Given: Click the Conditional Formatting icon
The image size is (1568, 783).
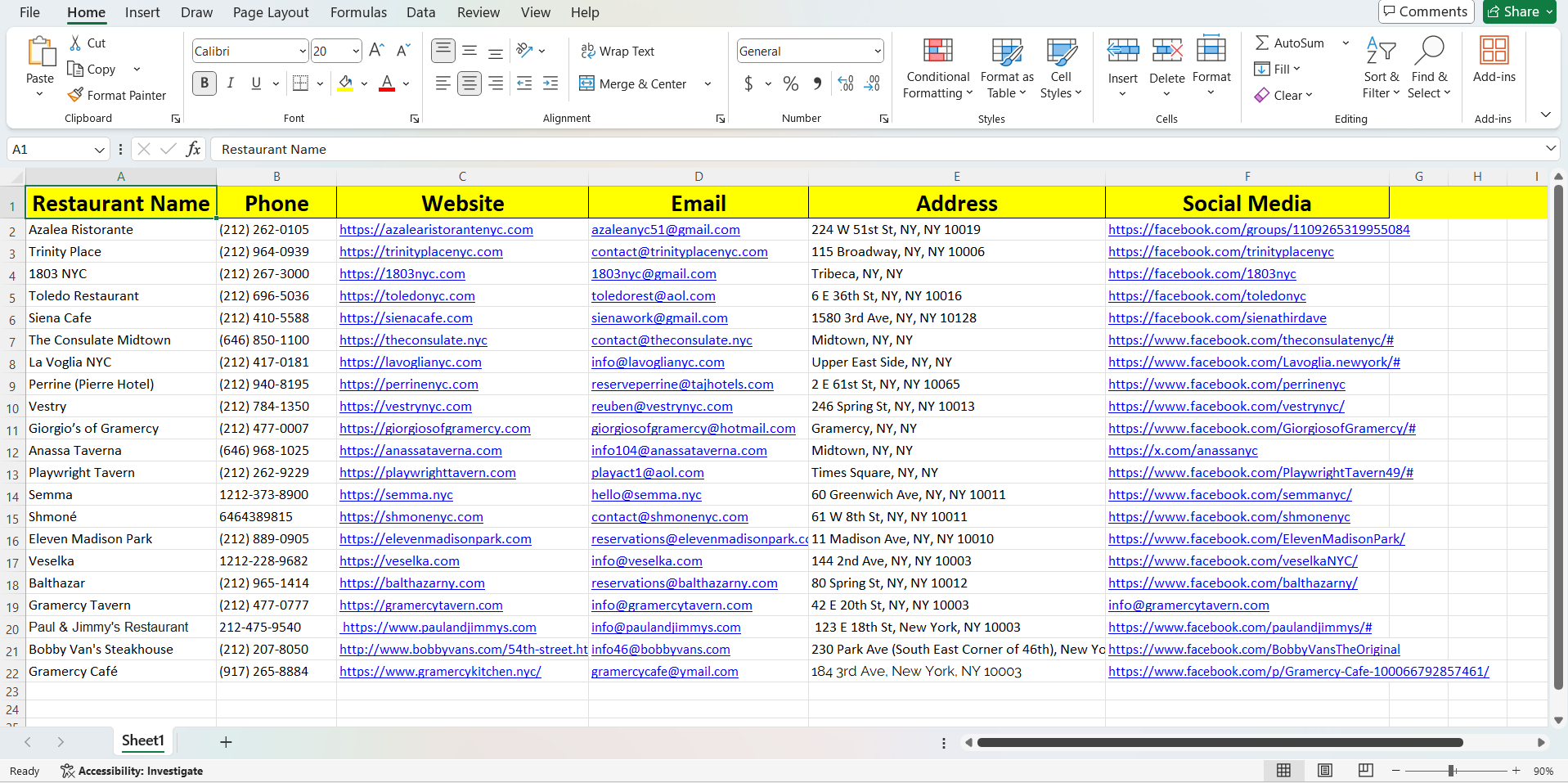Looking at the screenshot, I should coord(937,51).
